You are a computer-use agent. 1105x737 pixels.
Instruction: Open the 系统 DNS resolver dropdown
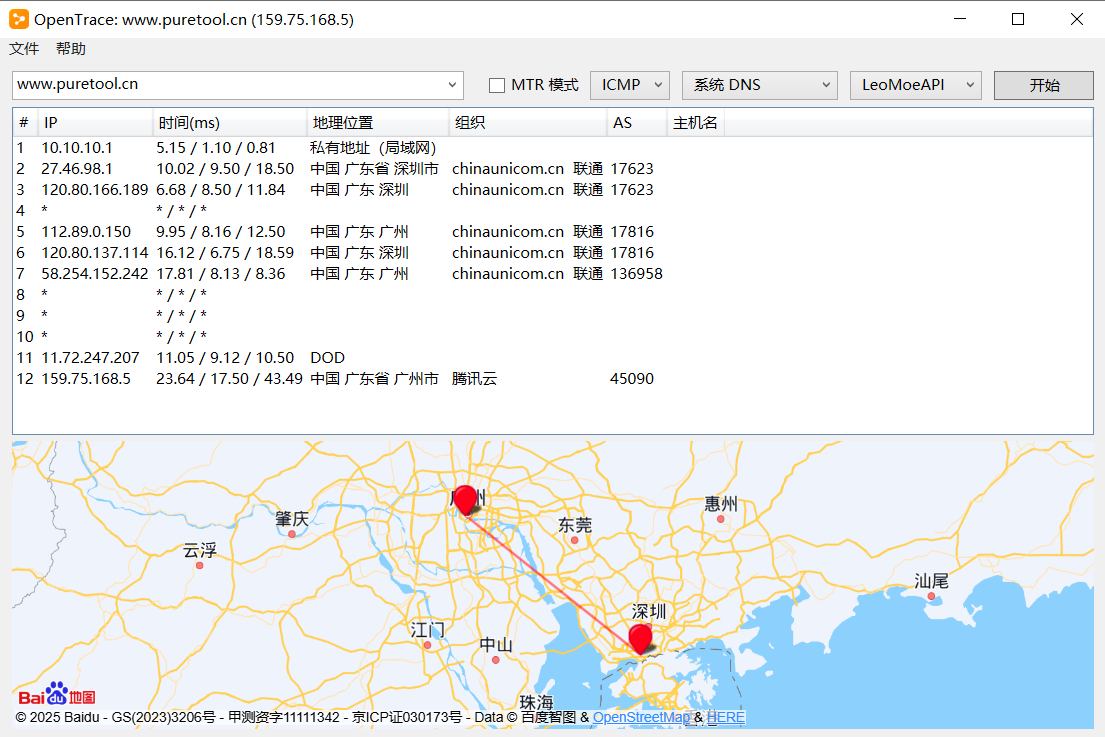pyautogui.click(x=759, y=85)
